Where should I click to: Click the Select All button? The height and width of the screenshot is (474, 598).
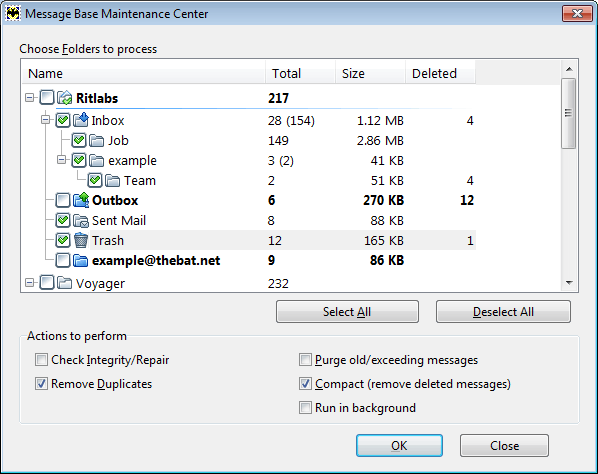click(x=347, y=312)
